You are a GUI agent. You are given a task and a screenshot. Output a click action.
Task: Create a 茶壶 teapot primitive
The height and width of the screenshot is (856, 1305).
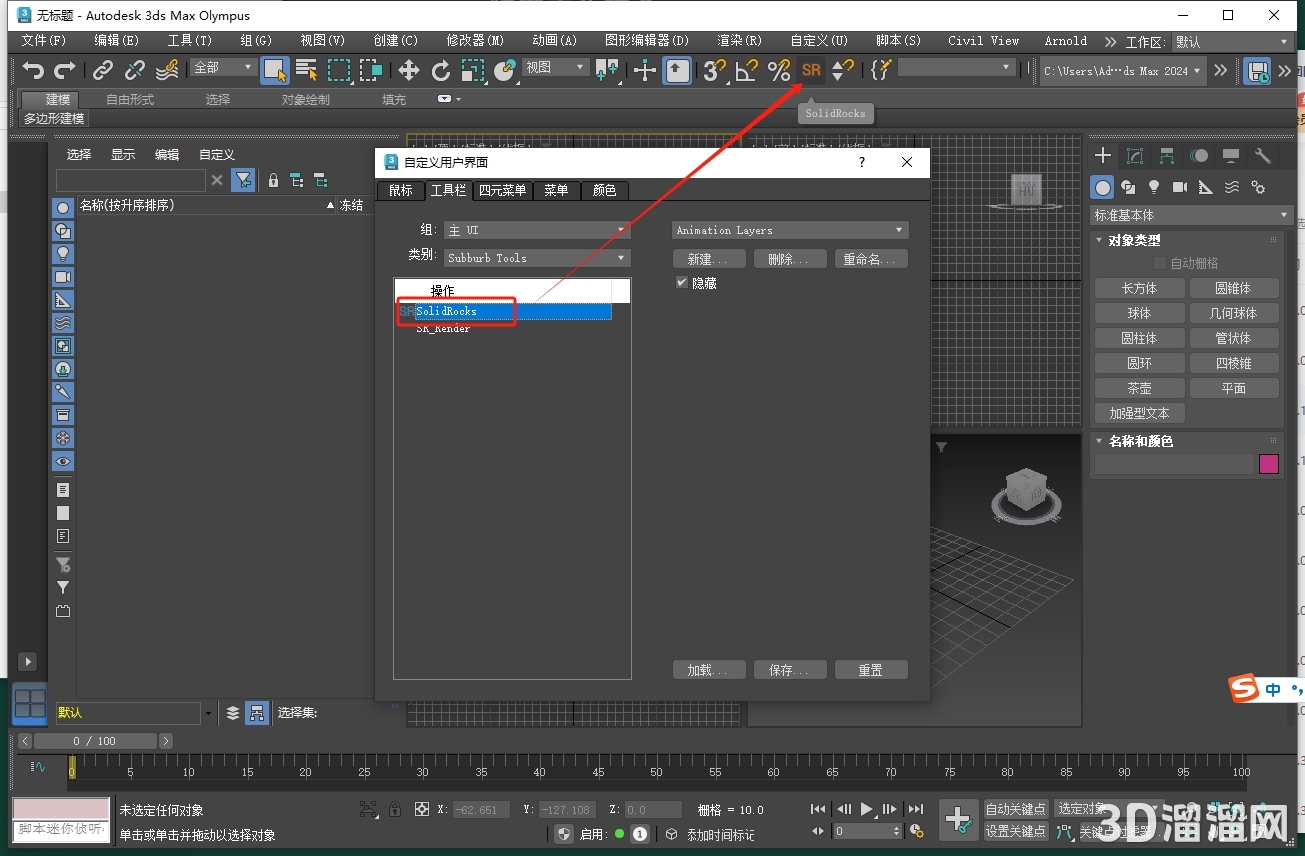pyautogui.click(x=1139, y=388)
